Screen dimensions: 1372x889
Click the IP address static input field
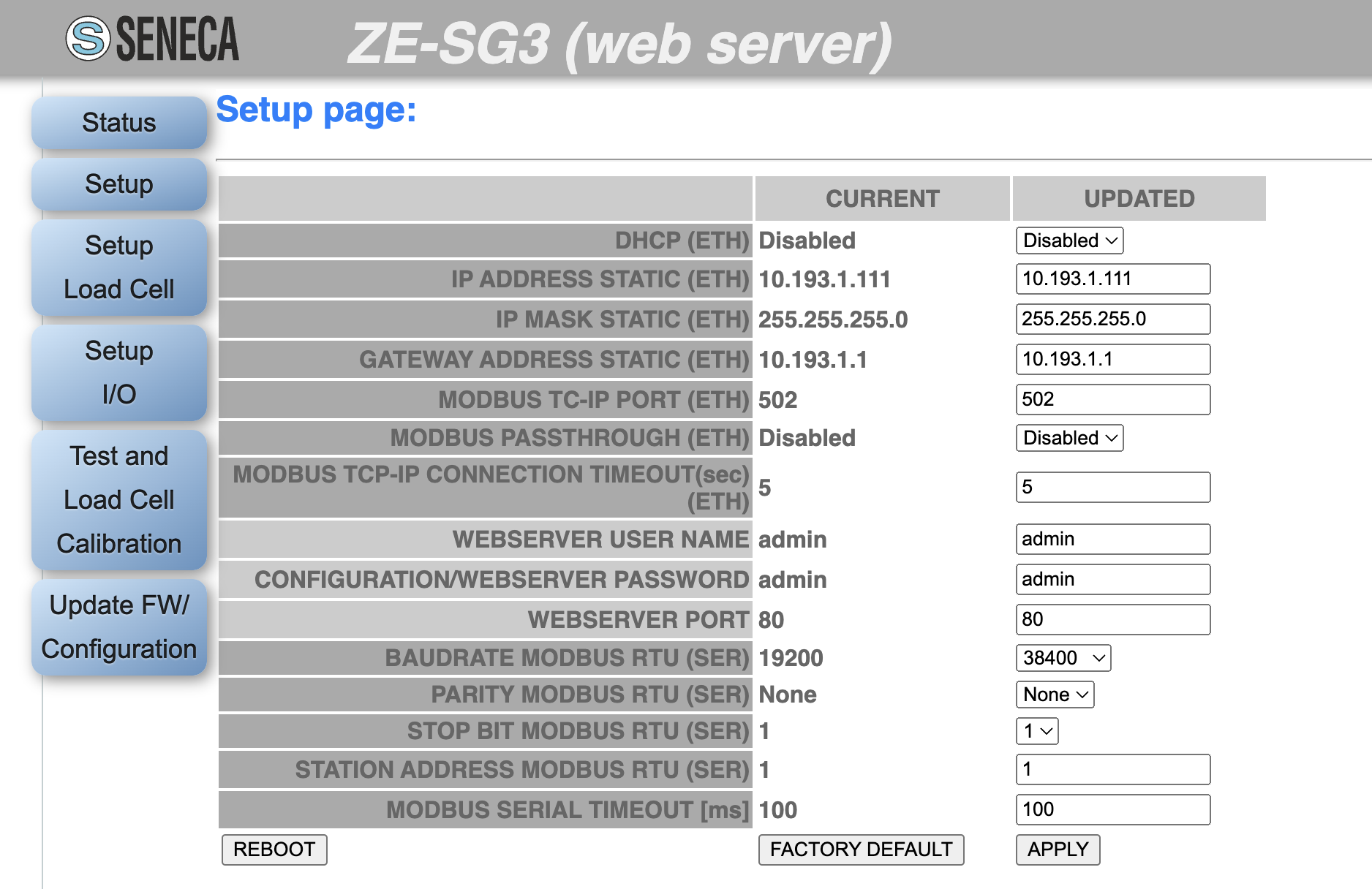[x=1113, y=279]
